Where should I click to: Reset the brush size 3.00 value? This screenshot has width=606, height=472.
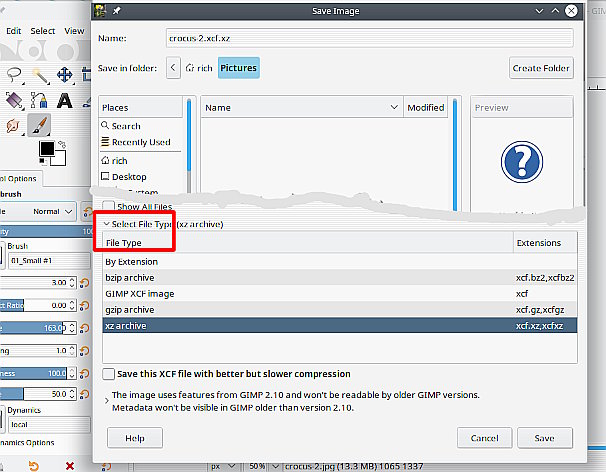(84, 283)
